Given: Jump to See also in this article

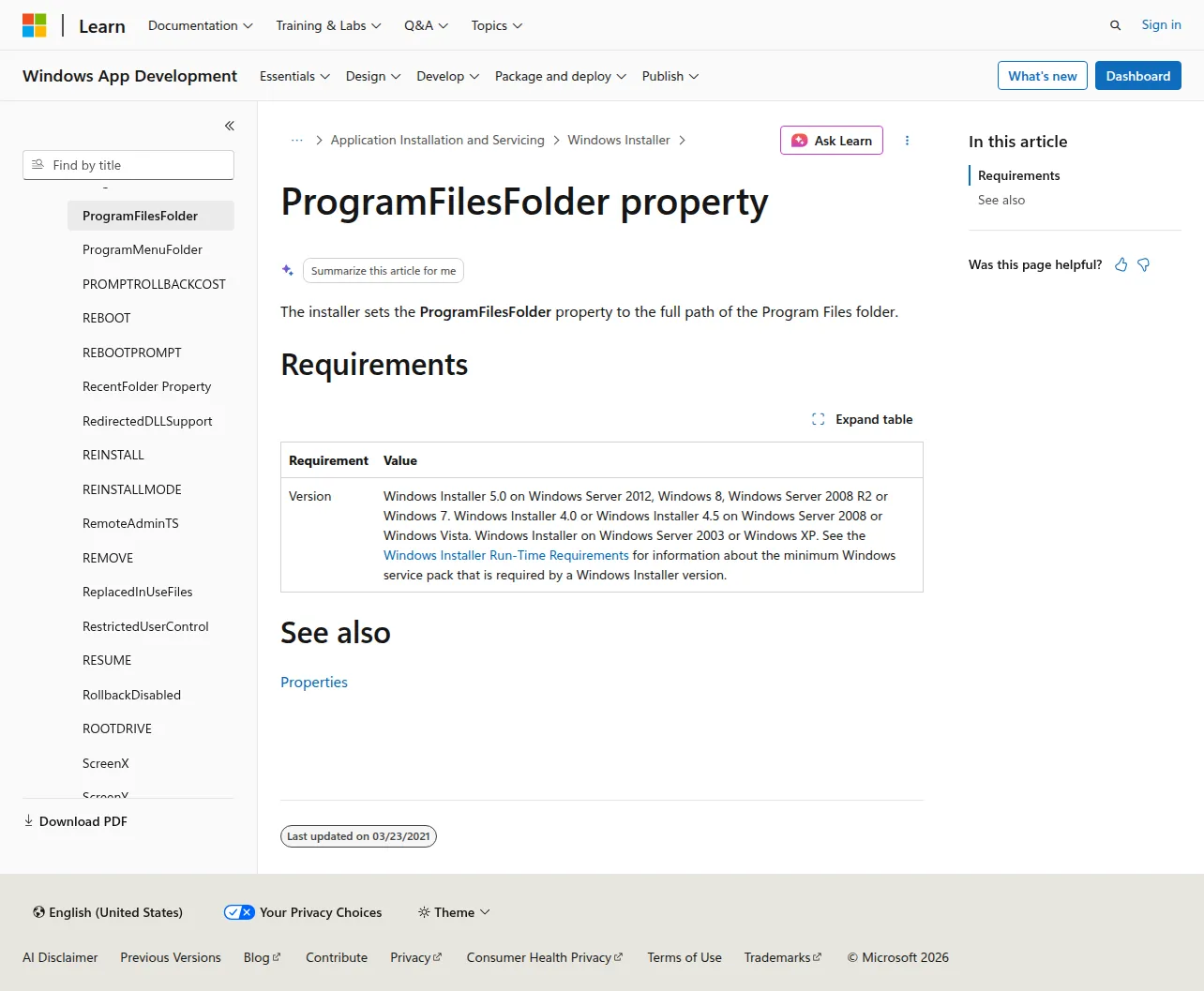Looking at the screenshot, I should click(1001, 200).
